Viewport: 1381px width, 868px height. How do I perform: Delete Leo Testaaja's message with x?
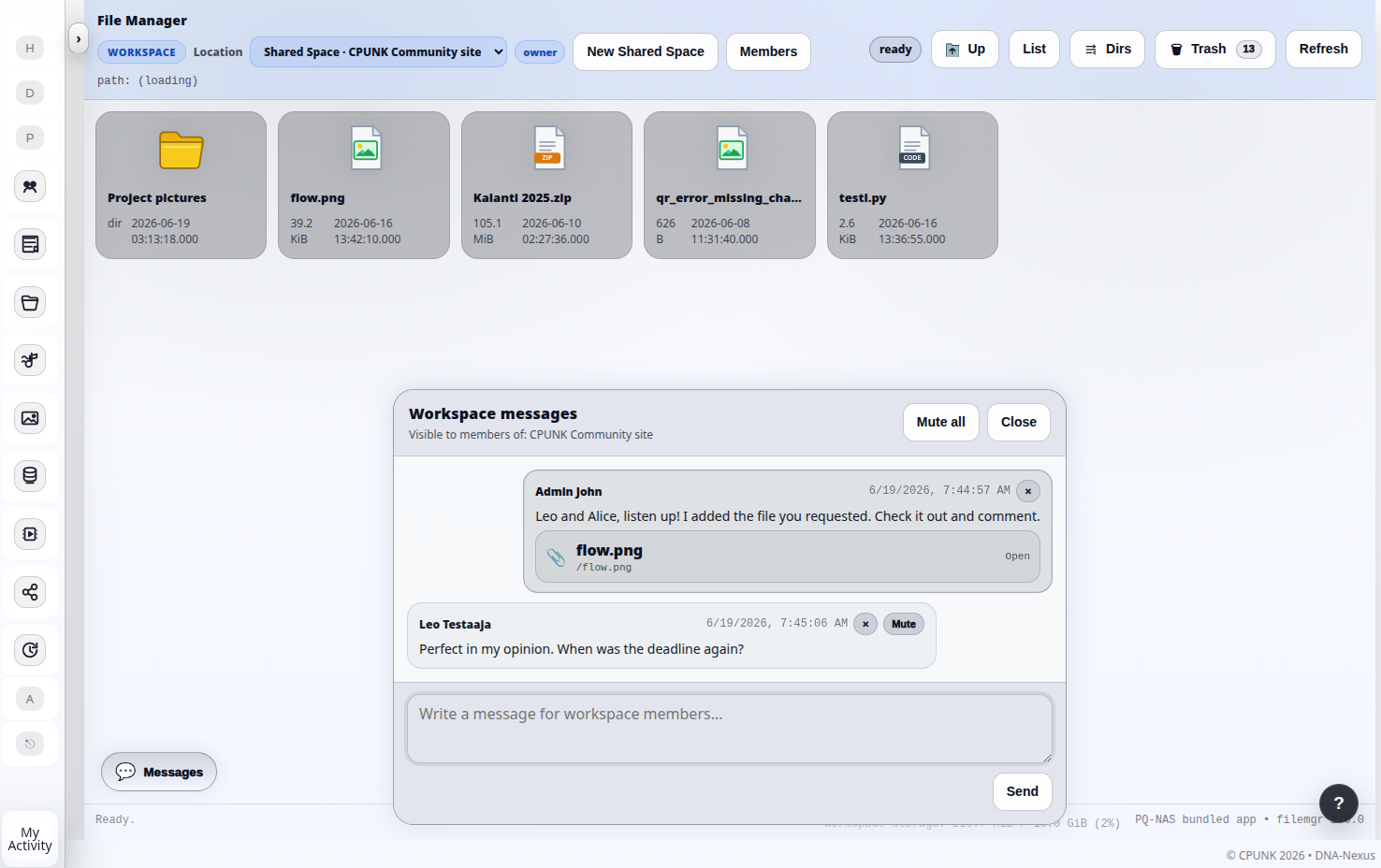coord(865,624)
